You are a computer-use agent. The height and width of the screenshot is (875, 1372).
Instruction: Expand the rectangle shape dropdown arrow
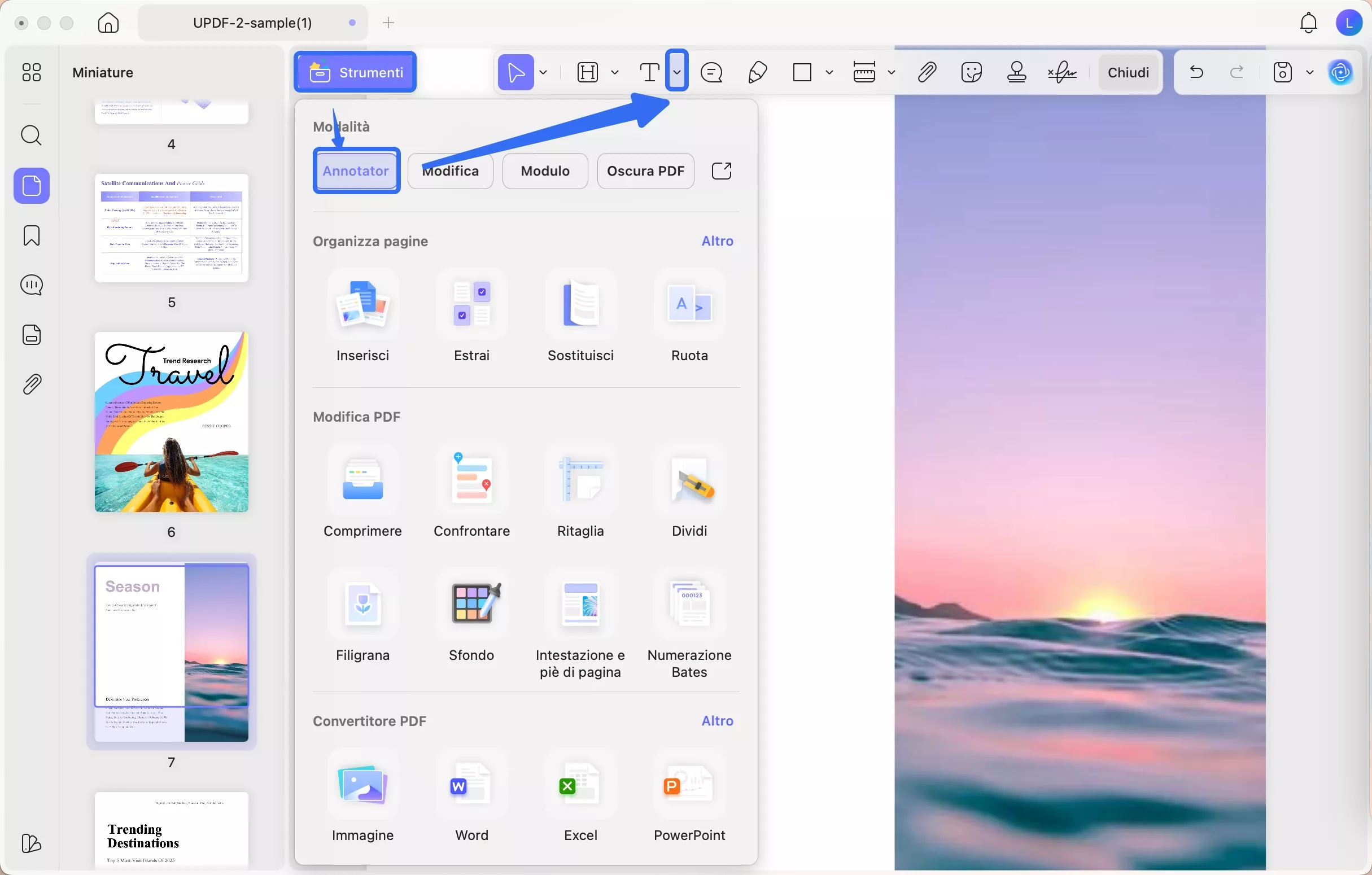coord(829,72)
